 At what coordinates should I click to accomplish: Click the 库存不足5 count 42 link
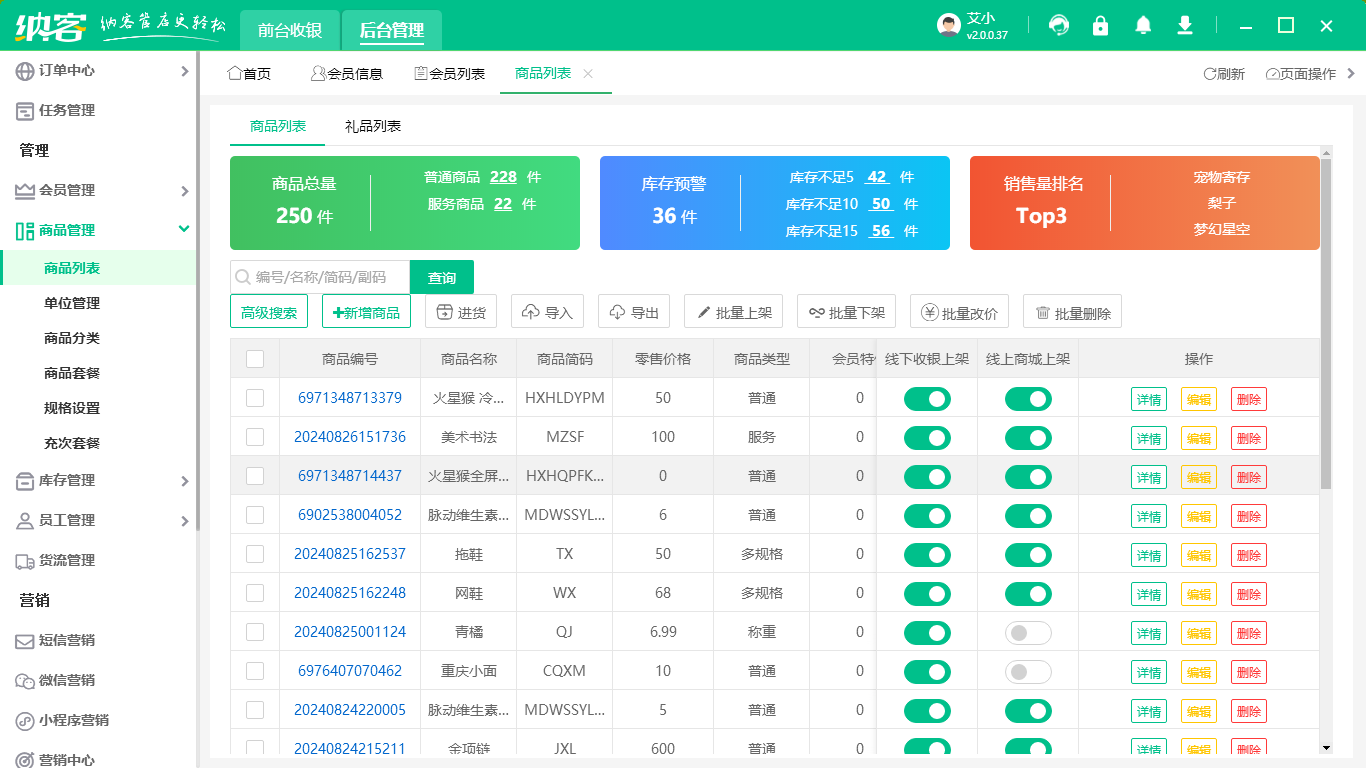877,177
